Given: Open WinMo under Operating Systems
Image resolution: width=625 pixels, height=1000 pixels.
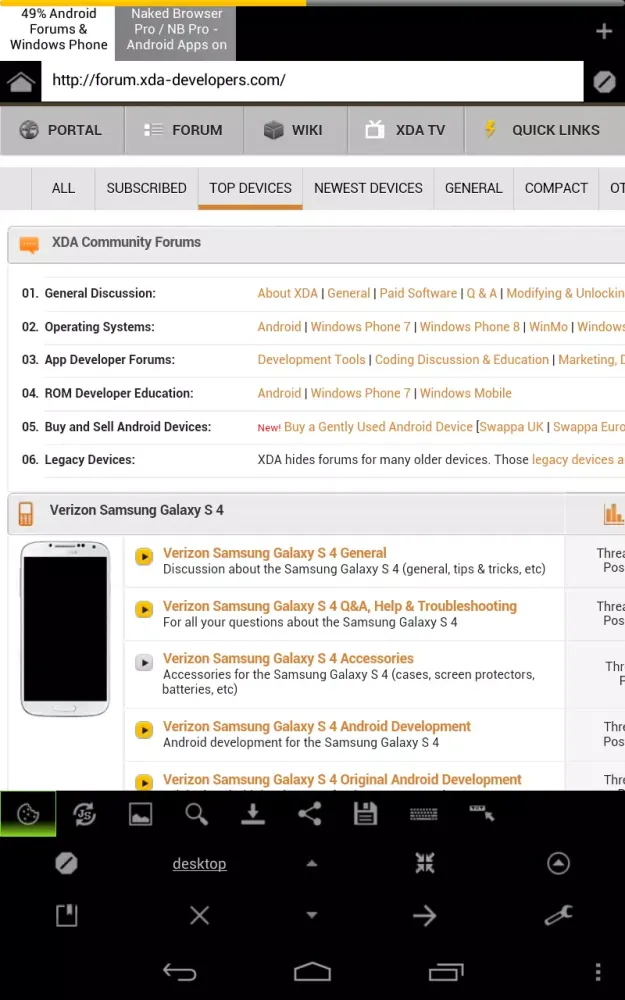Looking at the screenshot, I should coord(548,327).
